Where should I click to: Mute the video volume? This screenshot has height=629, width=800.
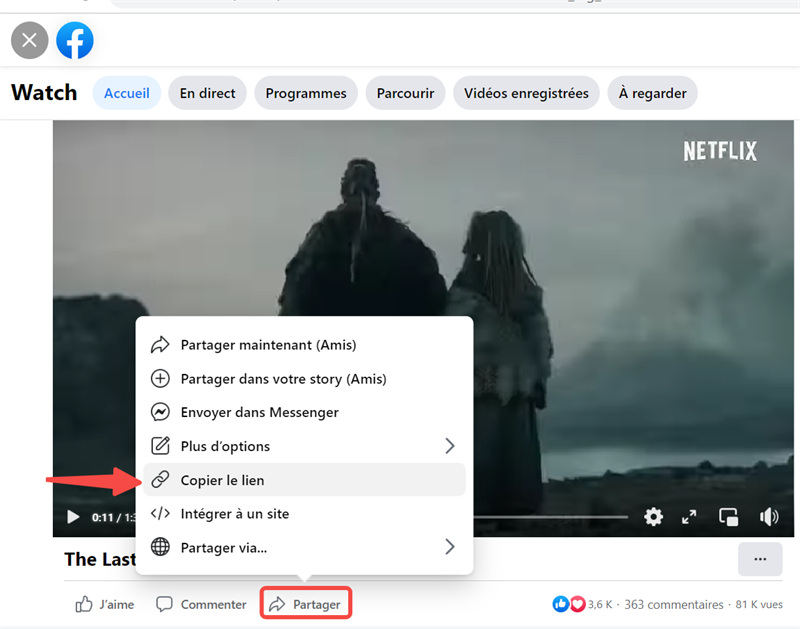(x=769, y=517)
